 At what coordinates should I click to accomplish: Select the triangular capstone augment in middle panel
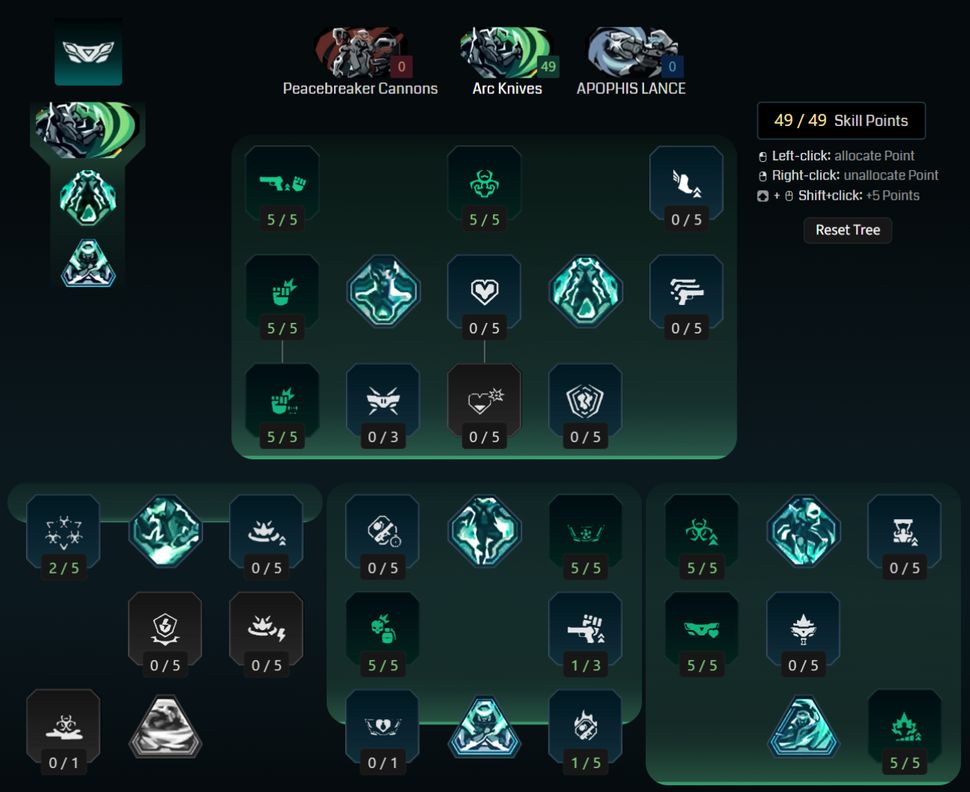click(x=484, y=727)
